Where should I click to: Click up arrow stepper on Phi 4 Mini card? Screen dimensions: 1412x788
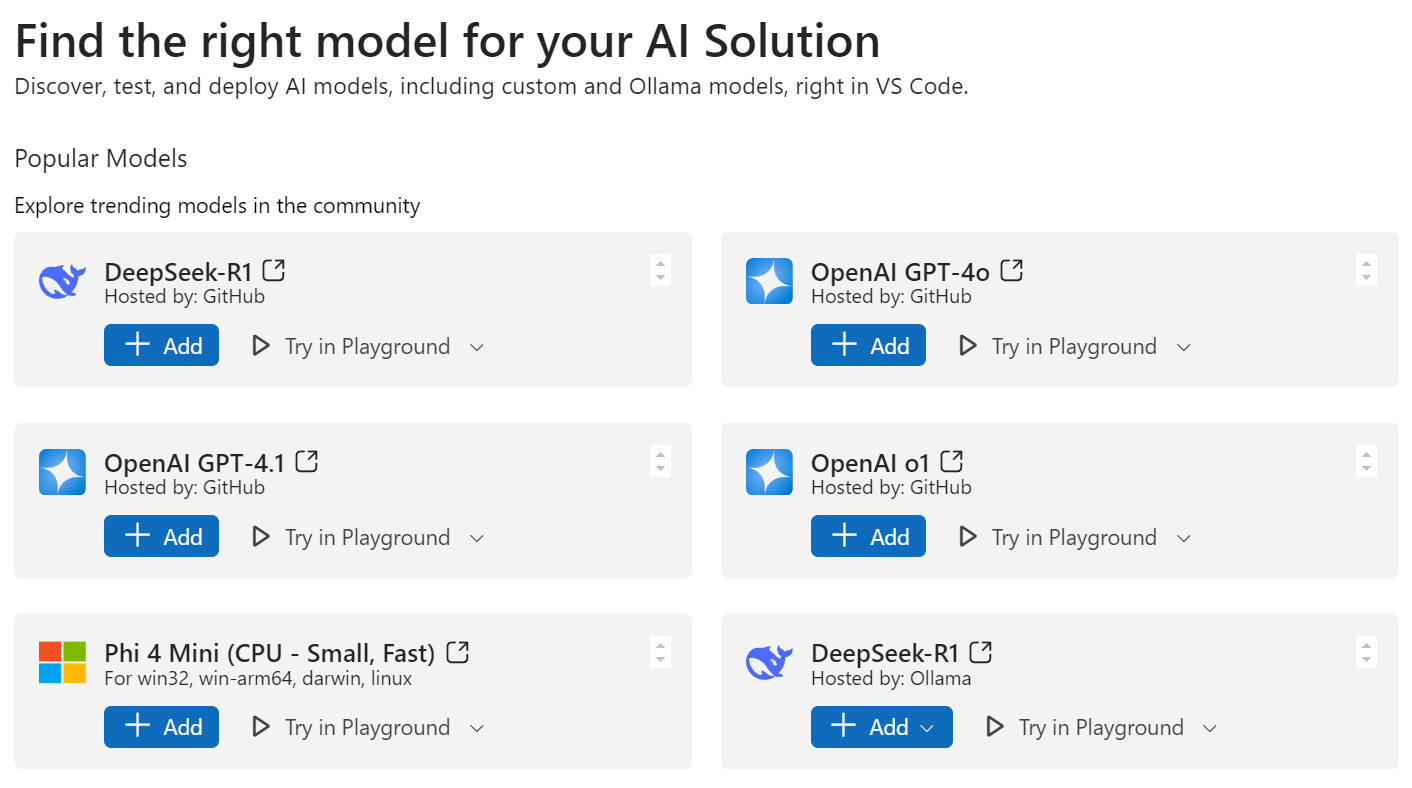click(x=660, y=645)
